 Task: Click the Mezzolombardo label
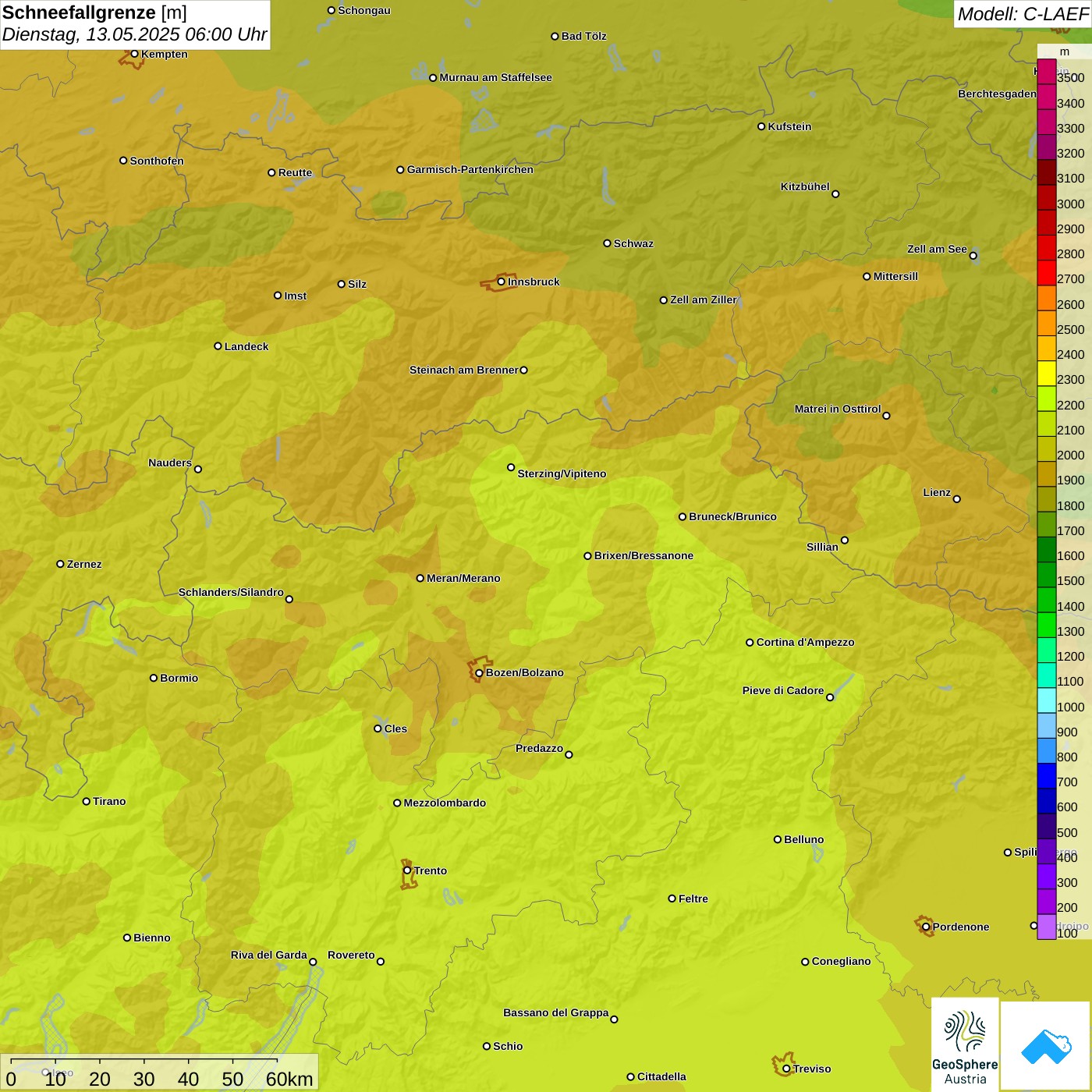tap(445, 803)
